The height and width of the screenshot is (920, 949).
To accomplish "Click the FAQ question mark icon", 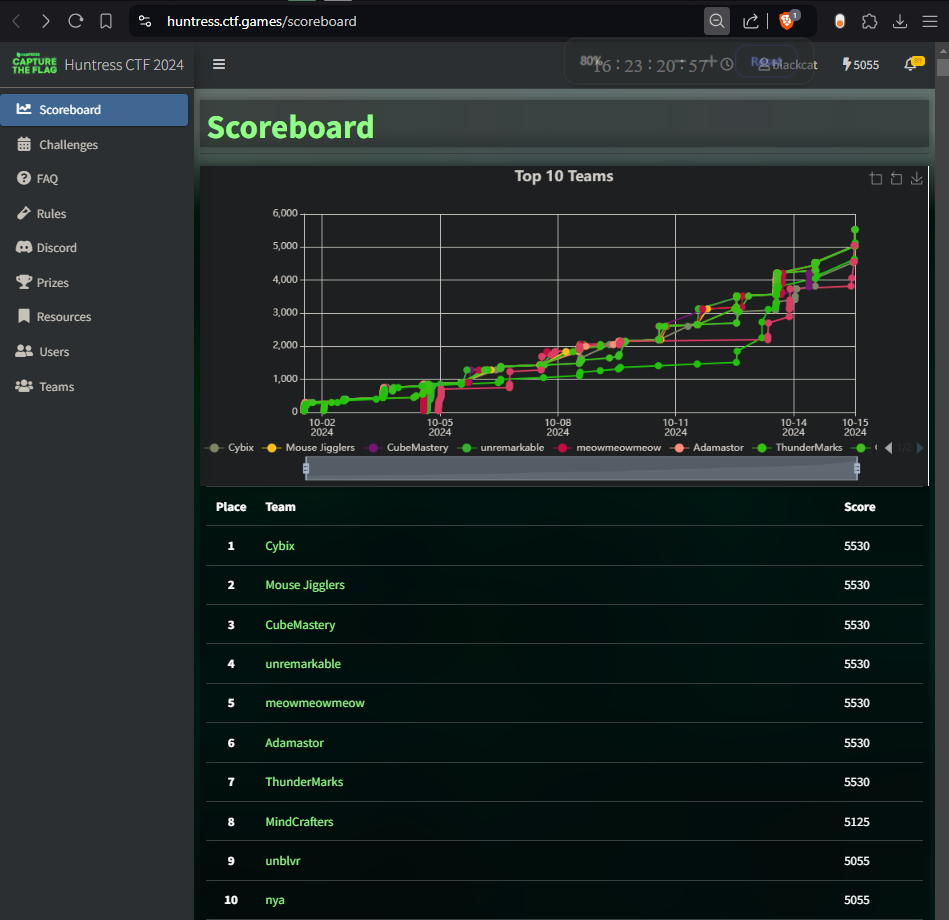I will pos(24,178).
